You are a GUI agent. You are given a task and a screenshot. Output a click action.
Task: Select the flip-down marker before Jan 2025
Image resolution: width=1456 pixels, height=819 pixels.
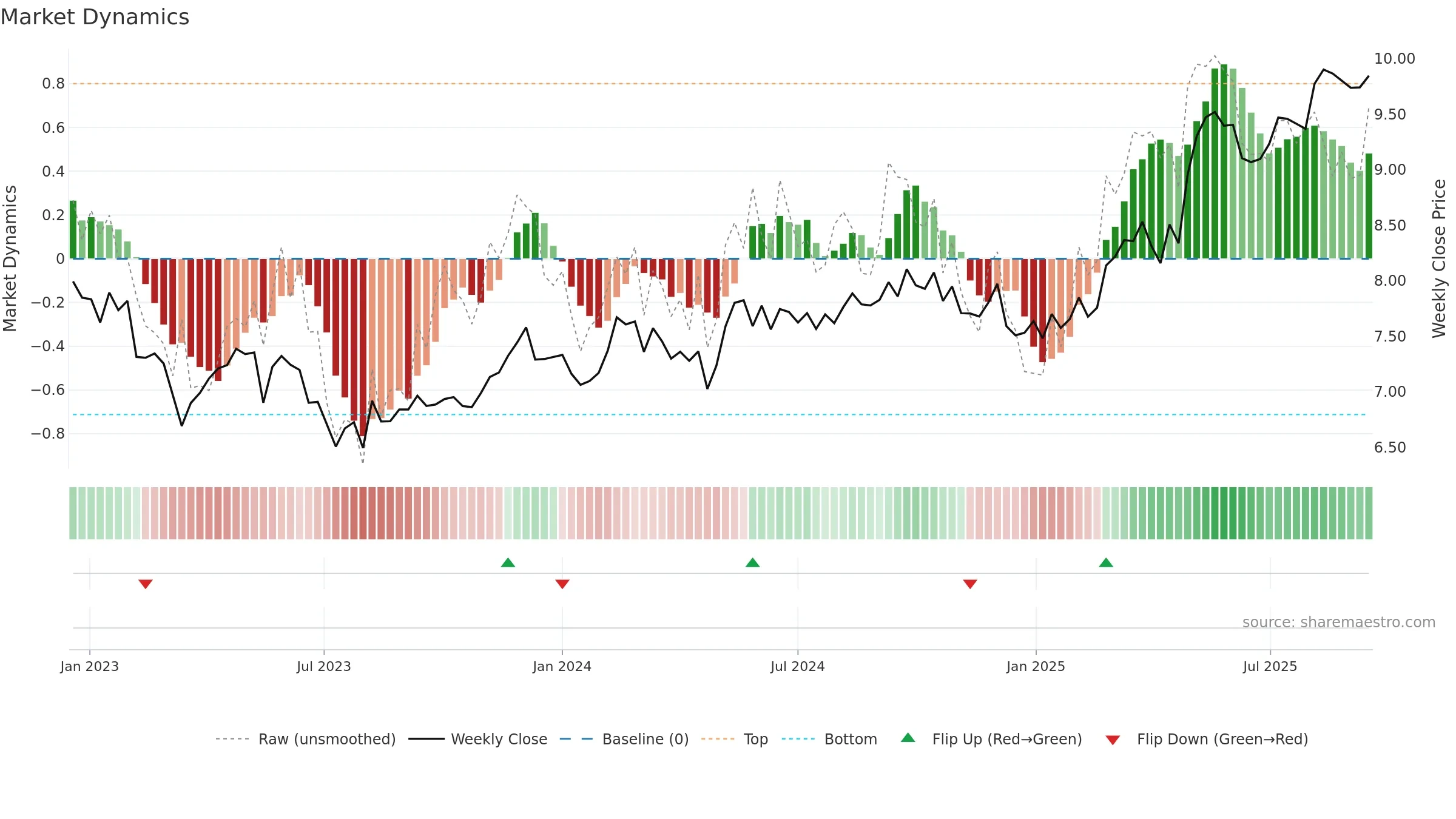970,584
